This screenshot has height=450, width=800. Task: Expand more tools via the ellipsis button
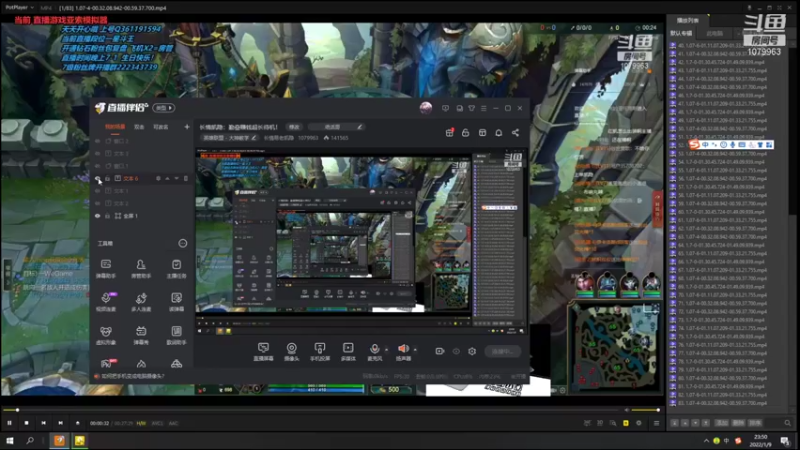point(183,243)
